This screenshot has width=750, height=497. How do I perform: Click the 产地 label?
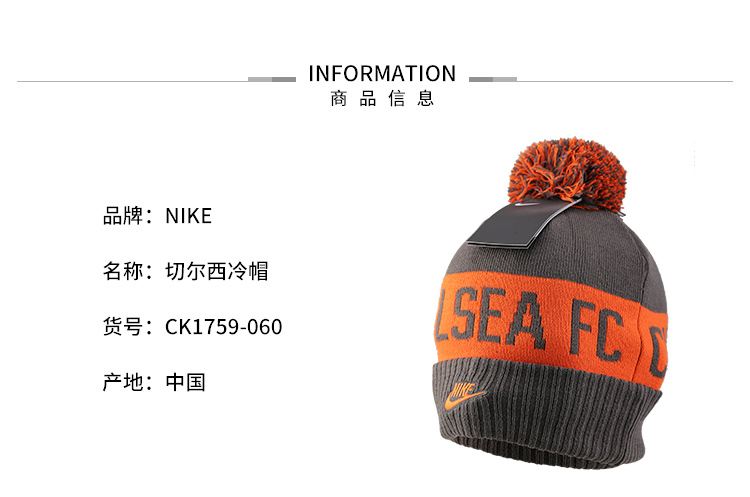[x=123, y=382]
